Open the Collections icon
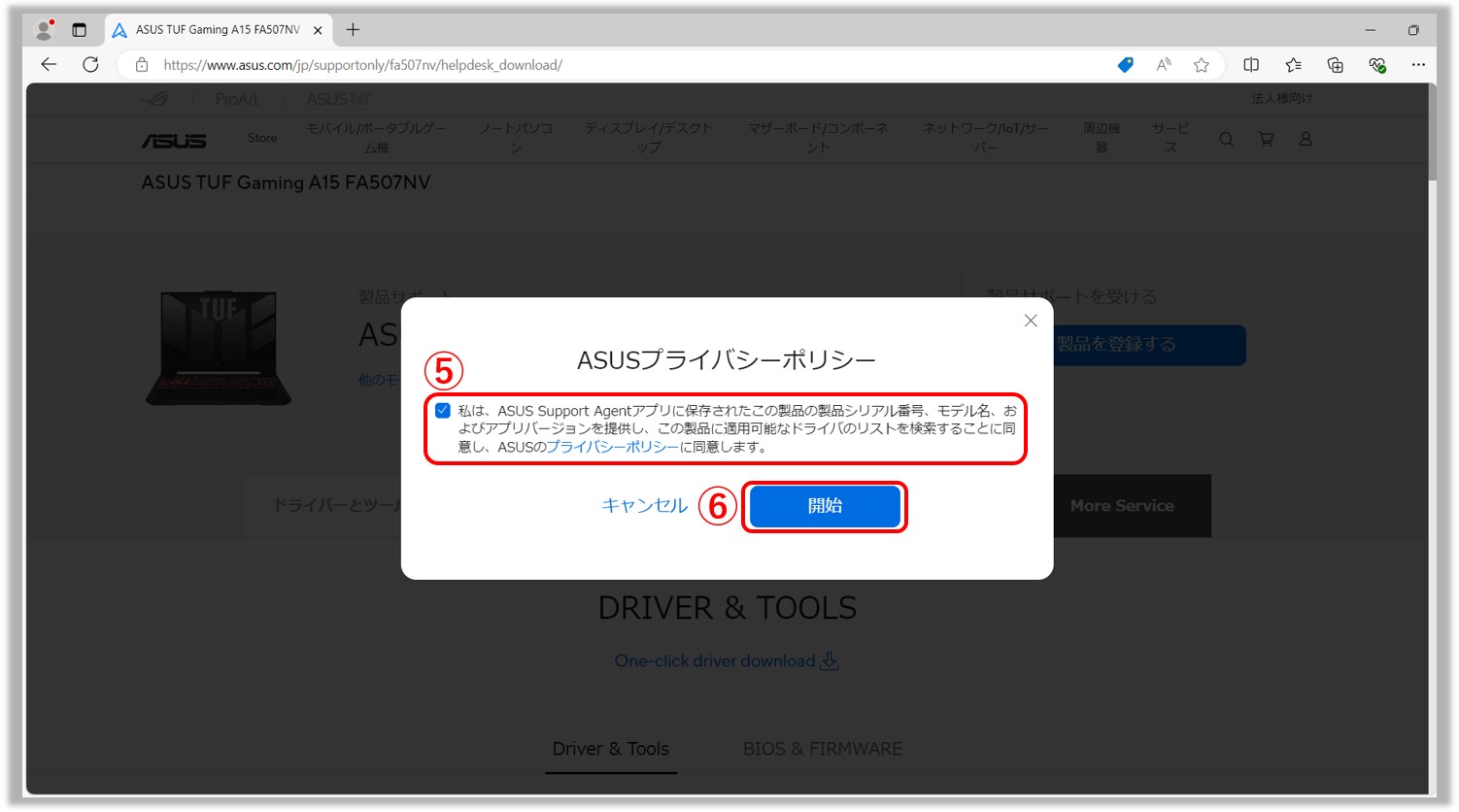This screenshot has width=1459, height=812. click(x=1336, y=65)
